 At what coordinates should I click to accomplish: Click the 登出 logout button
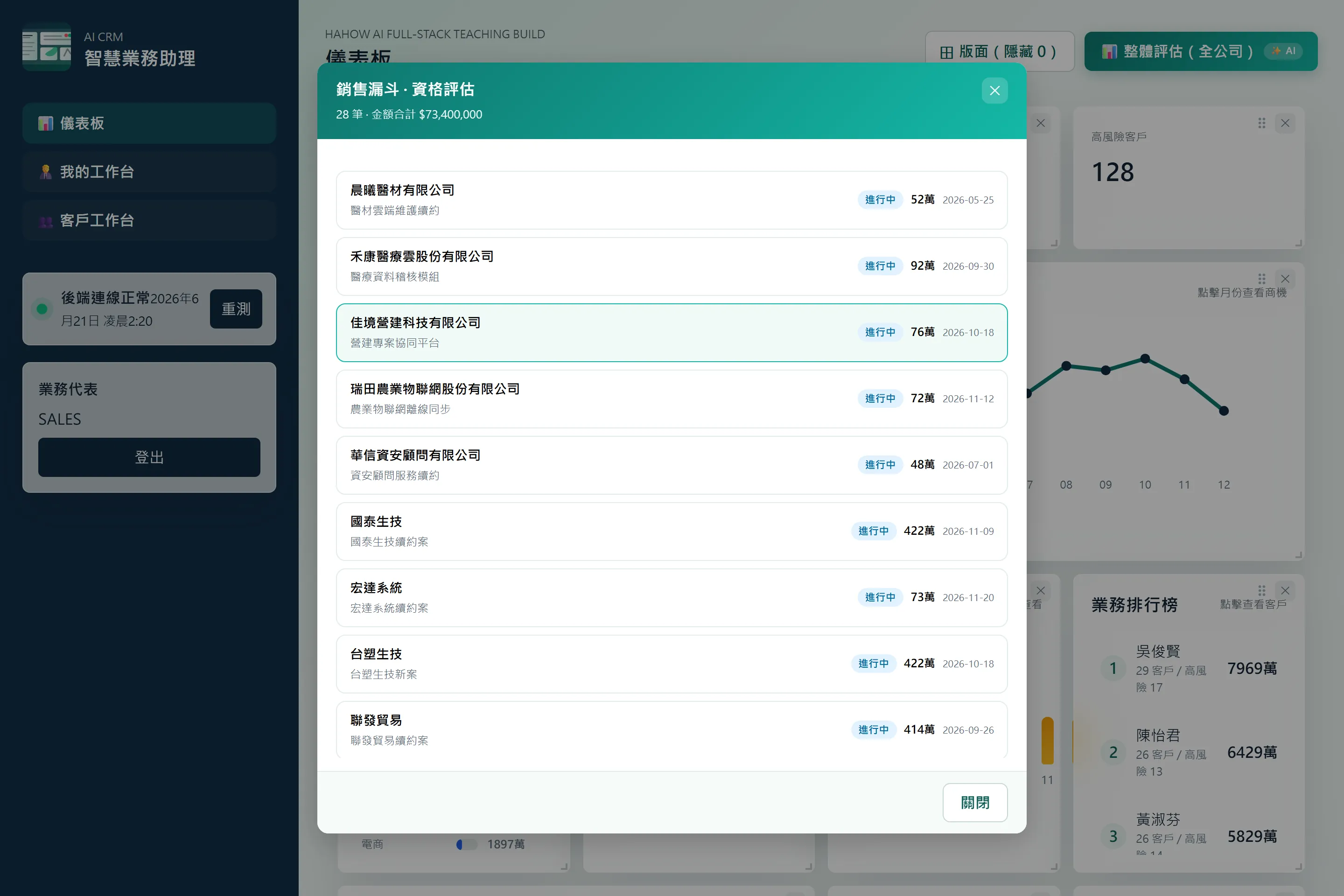pos(149,457)
